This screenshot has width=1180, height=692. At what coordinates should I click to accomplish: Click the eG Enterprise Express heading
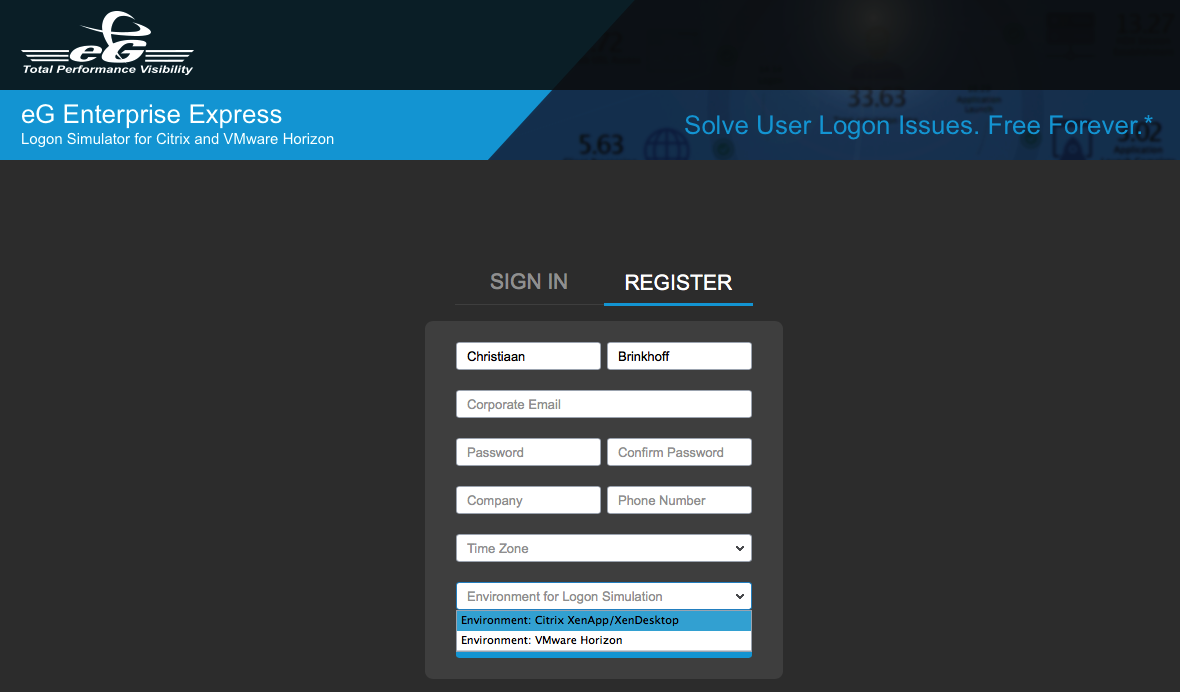[151, 114]
